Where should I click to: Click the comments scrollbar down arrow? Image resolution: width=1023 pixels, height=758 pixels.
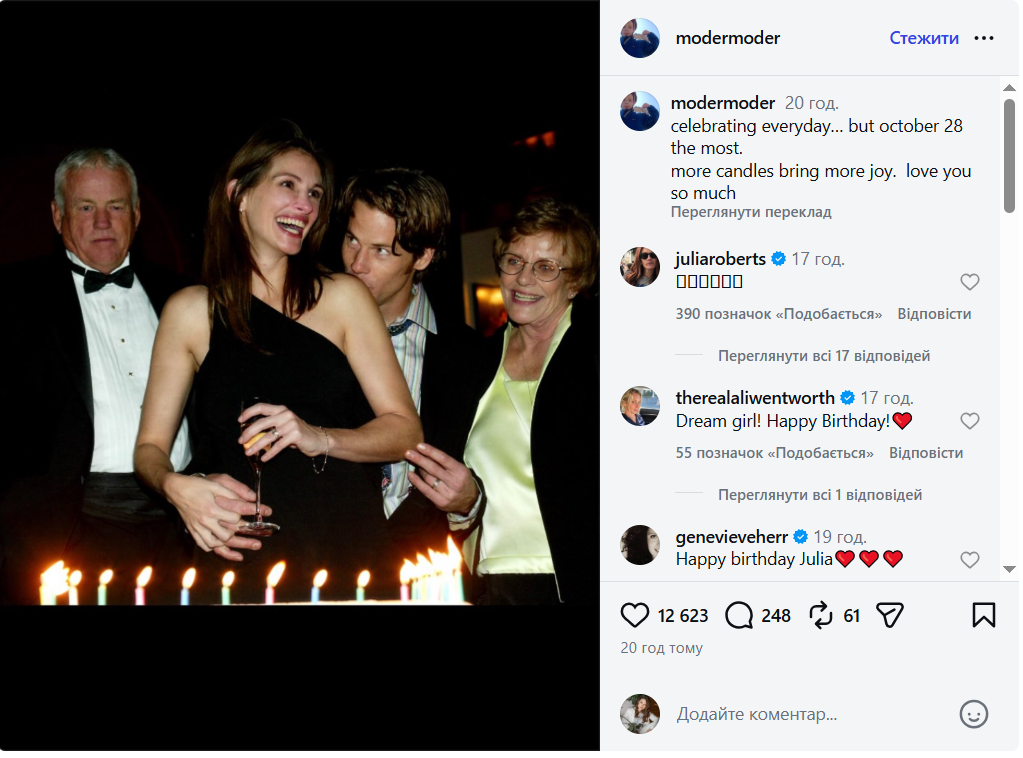click(1009, 569)
